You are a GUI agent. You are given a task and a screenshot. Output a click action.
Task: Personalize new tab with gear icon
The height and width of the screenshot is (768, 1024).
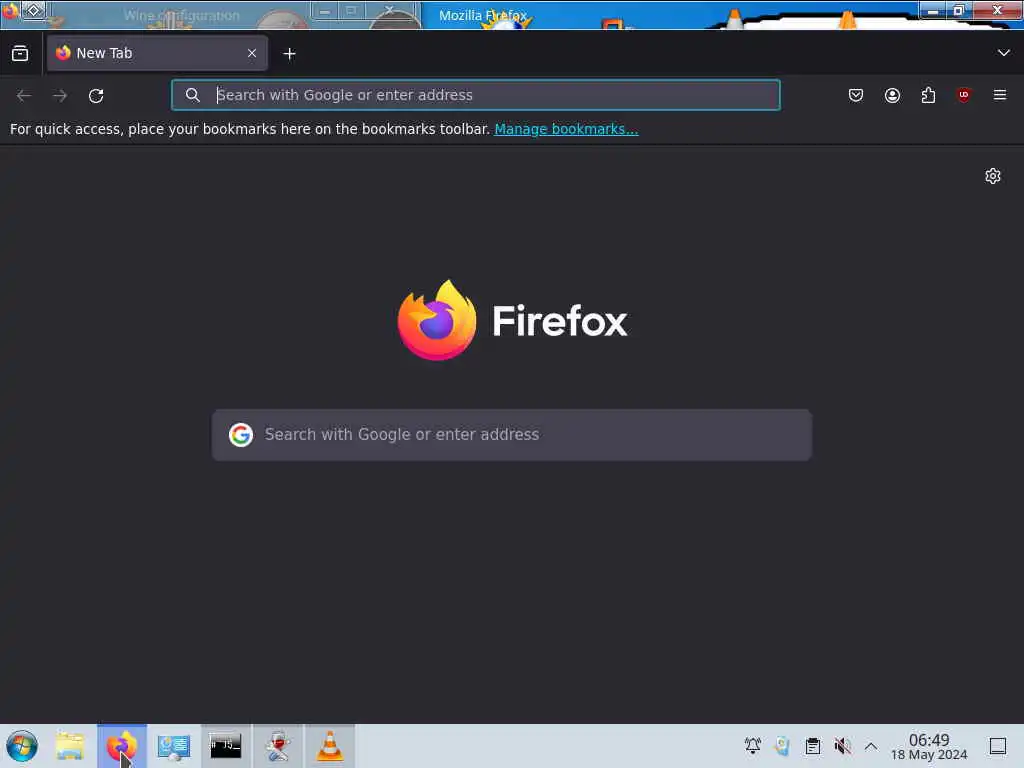pos(993,176)
